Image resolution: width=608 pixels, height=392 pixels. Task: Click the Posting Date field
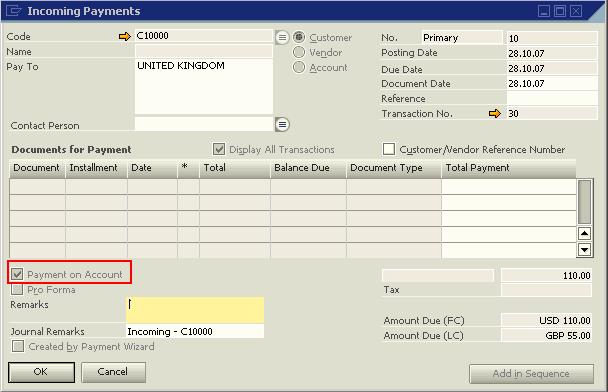point(552,53)
